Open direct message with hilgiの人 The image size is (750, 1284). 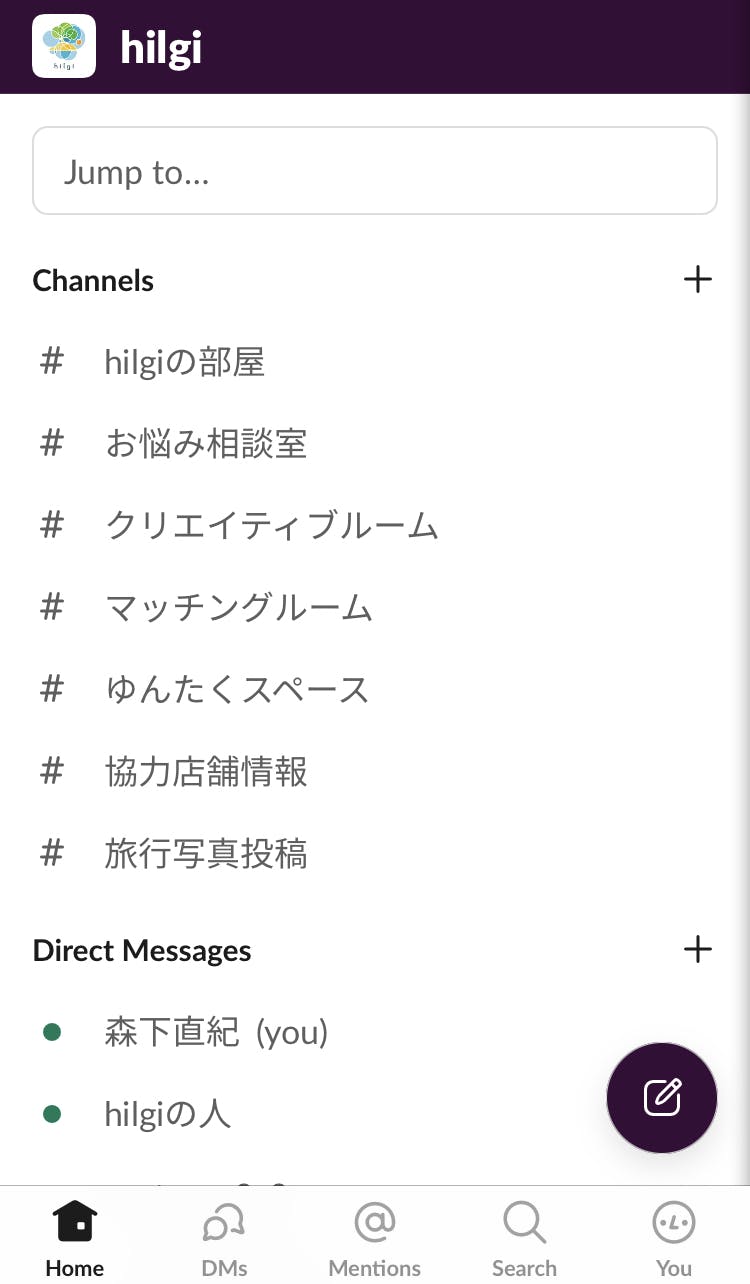coord(167,1114)
